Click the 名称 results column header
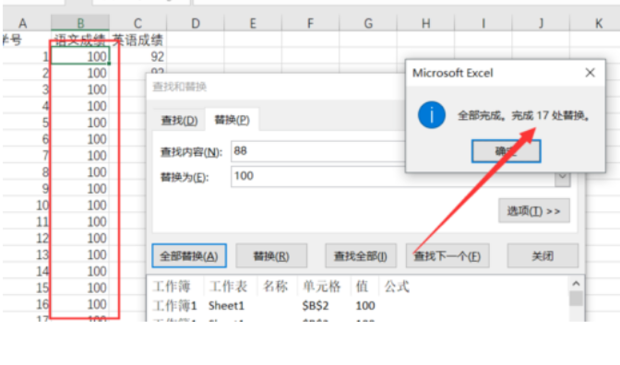Image resolution: width=620 pixels, height=365 pixels. tap(277, 286)
